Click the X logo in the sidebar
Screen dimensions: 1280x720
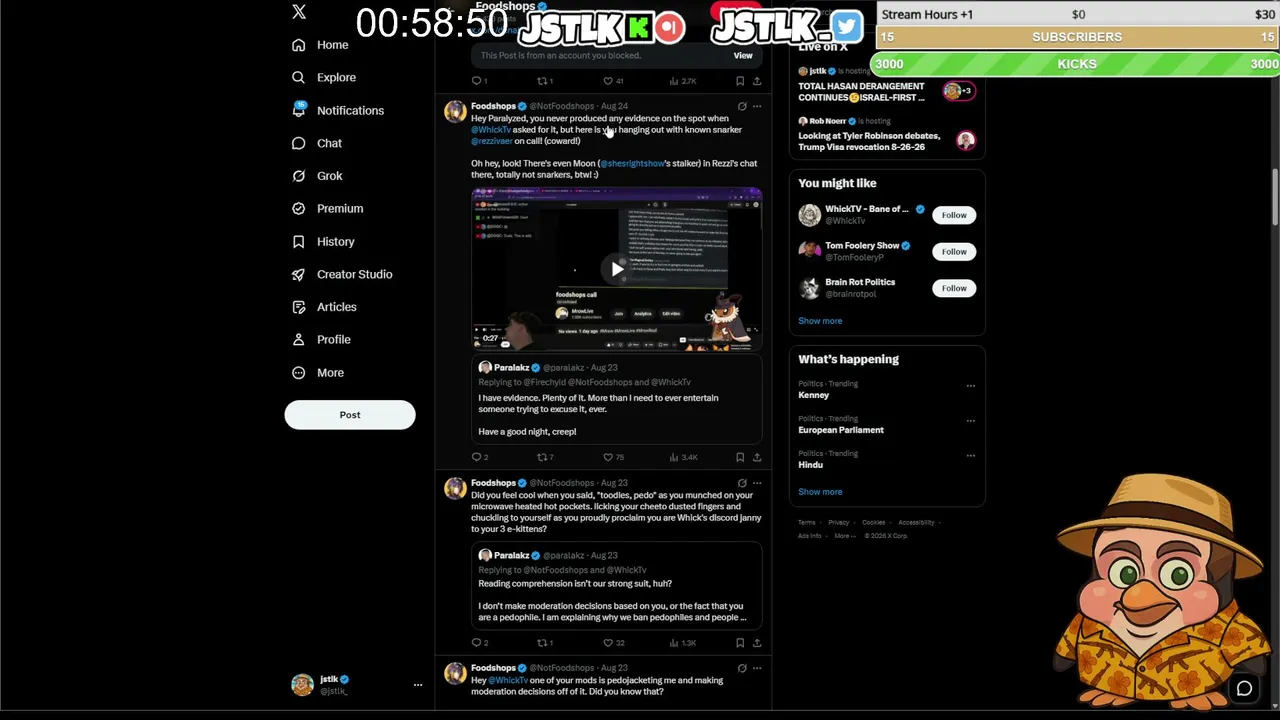coord(299,12)
